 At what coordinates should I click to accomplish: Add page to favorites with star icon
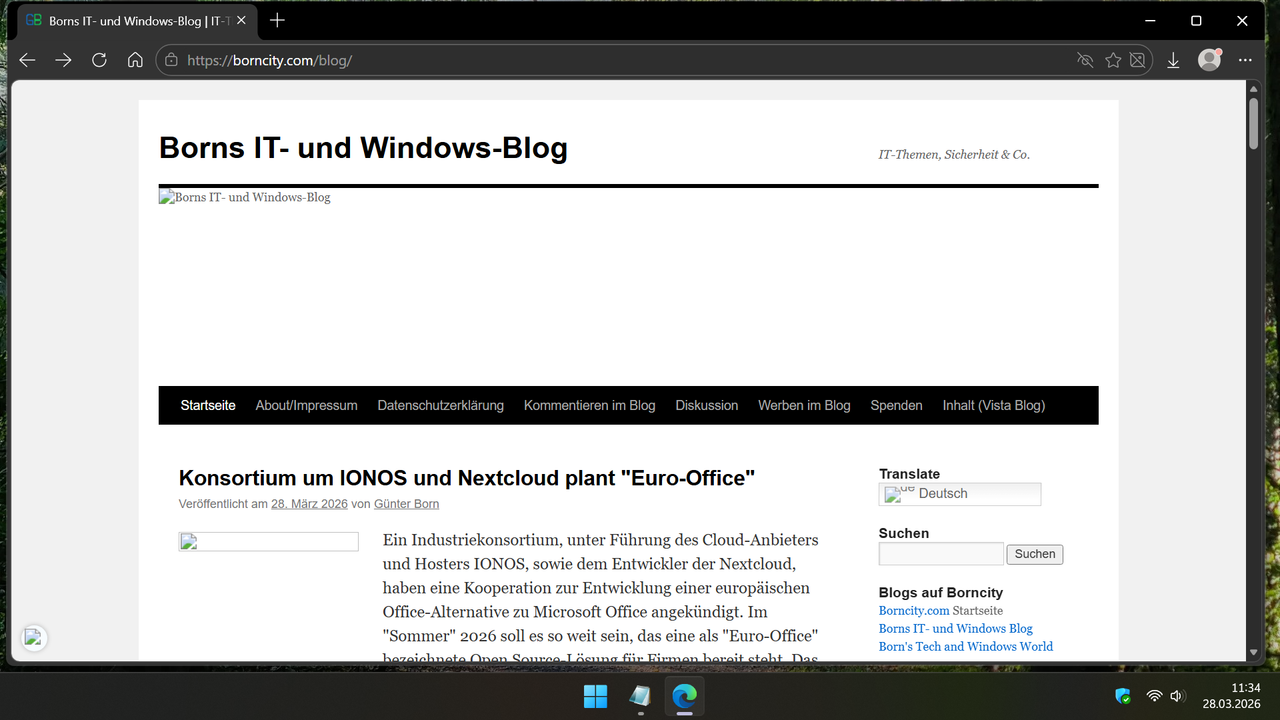coord(1113,60)
